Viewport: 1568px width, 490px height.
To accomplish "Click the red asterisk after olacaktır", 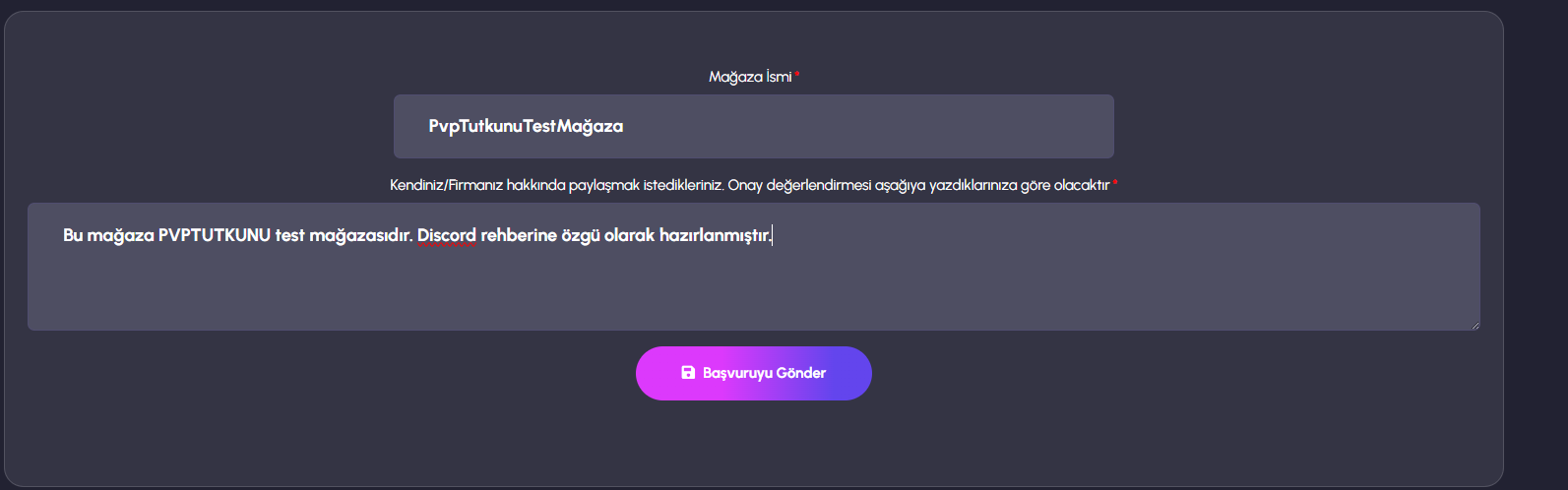I will coord(1115,184).
